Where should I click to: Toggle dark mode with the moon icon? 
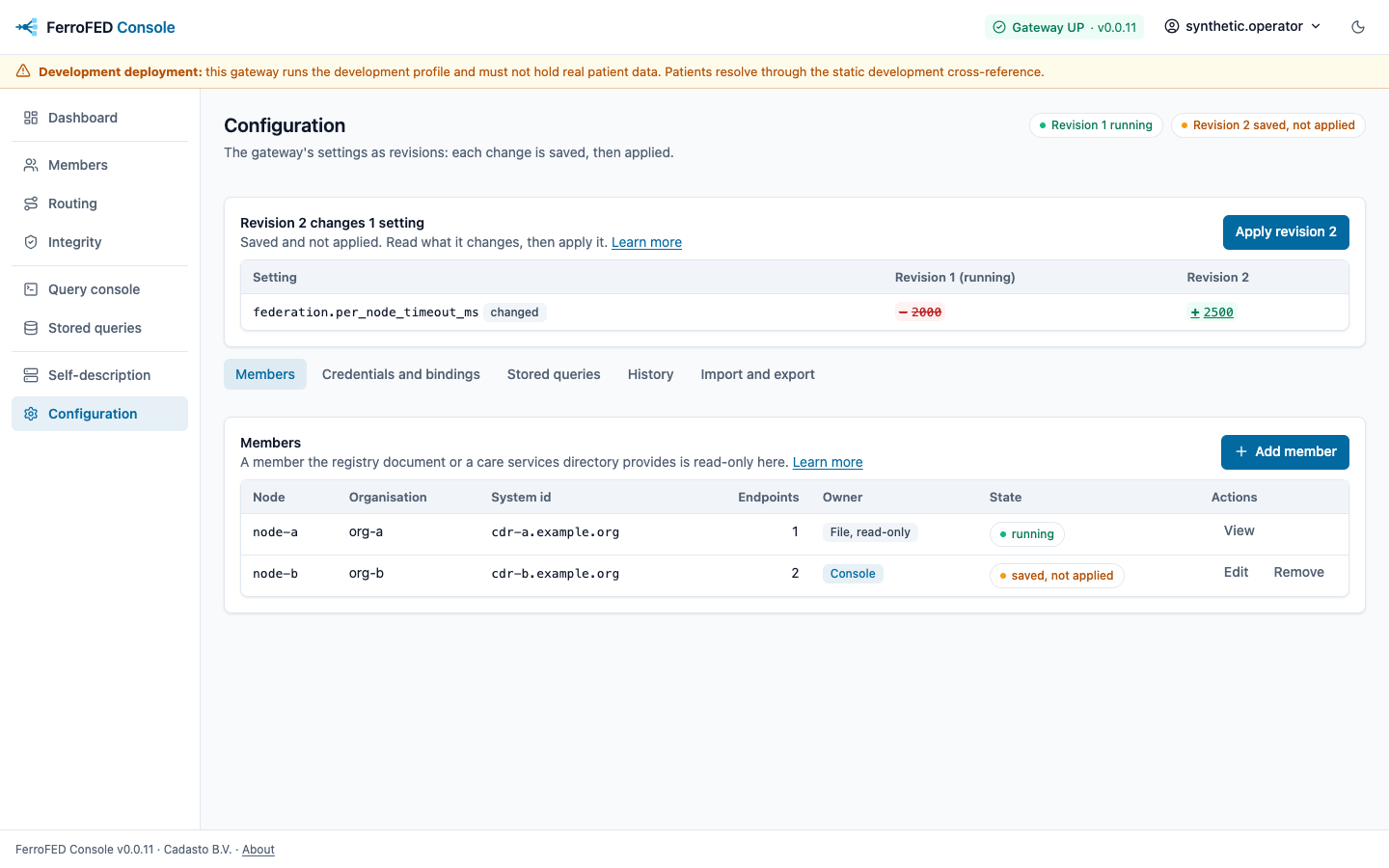click(1358, 27)
